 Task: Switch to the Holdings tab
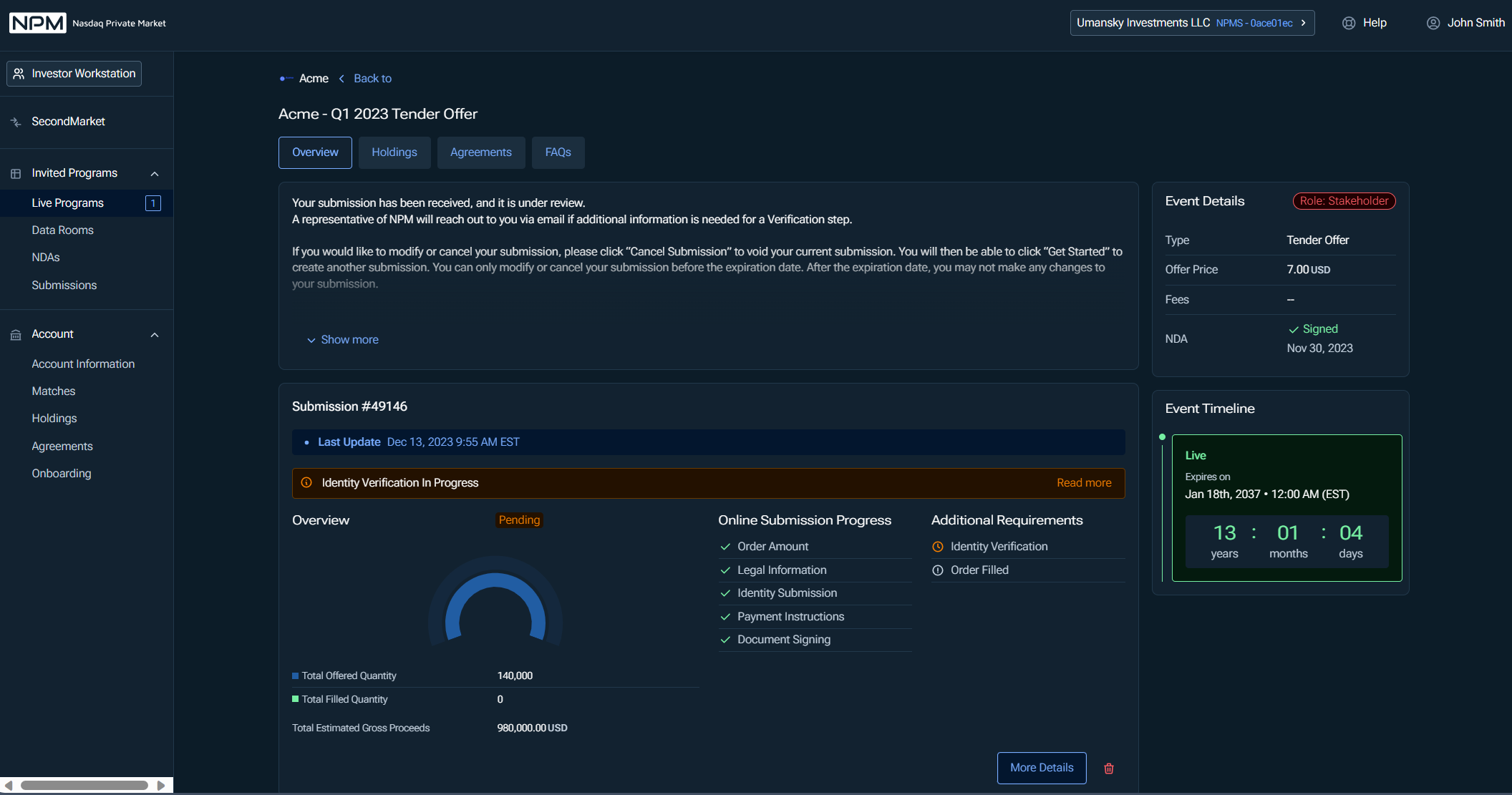click(394, 152)
